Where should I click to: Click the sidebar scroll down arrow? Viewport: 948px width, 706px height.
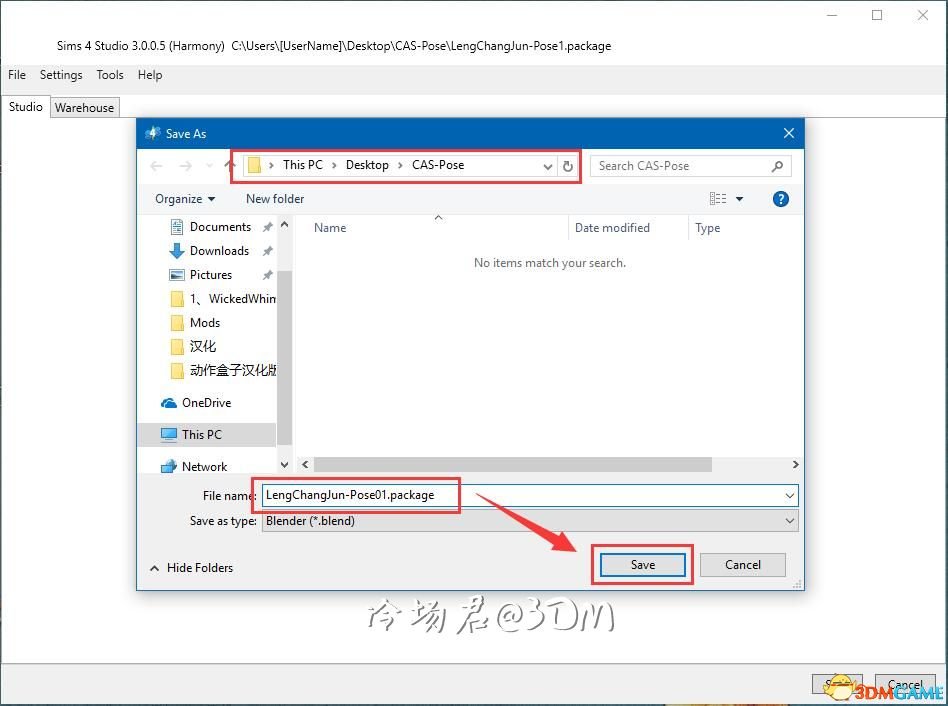[x=284, y=465]
